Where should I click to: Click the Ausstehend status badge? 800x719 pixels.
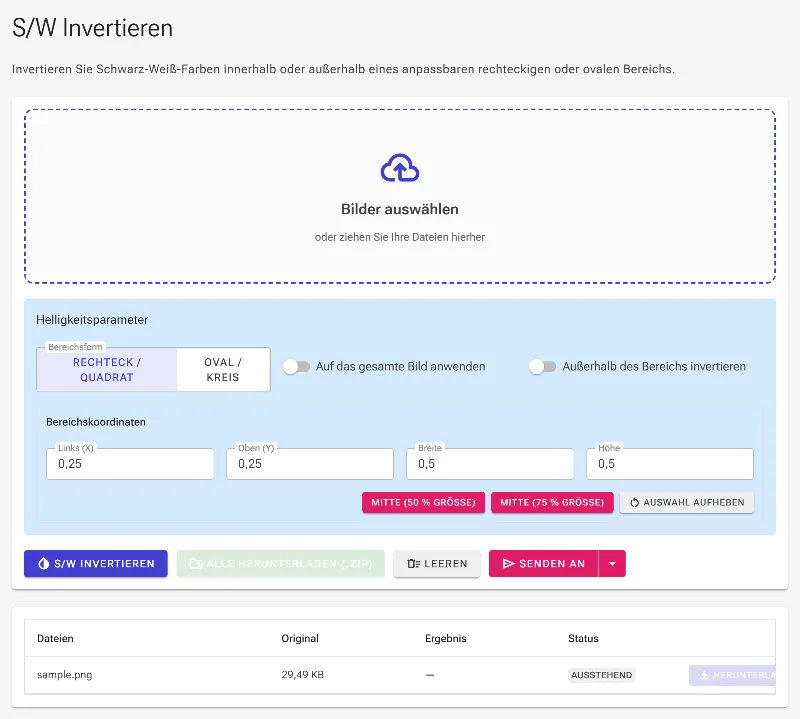[x=602, y=675]
